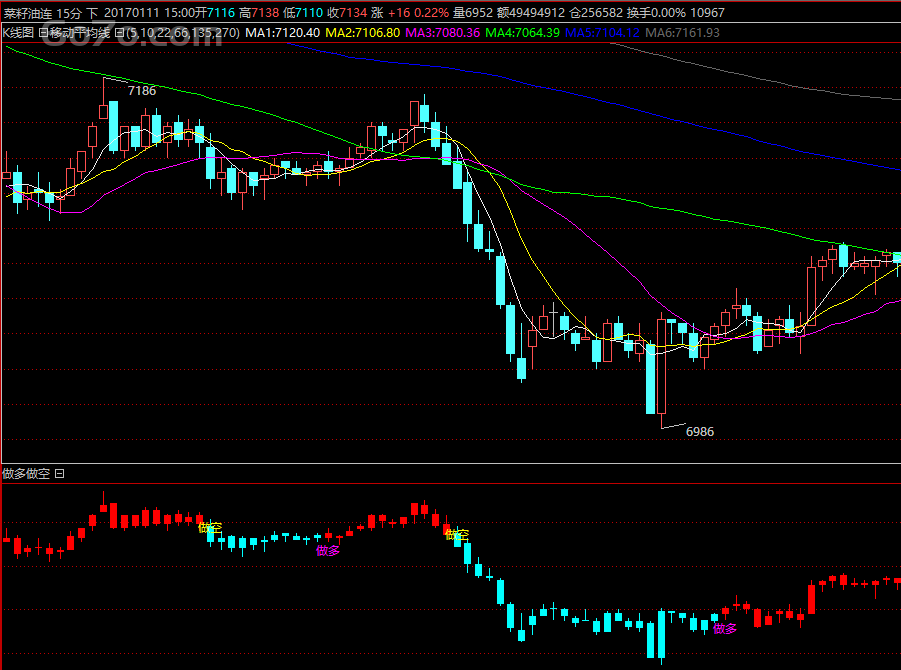Click the 7186 high price marker

pos(142,91)
